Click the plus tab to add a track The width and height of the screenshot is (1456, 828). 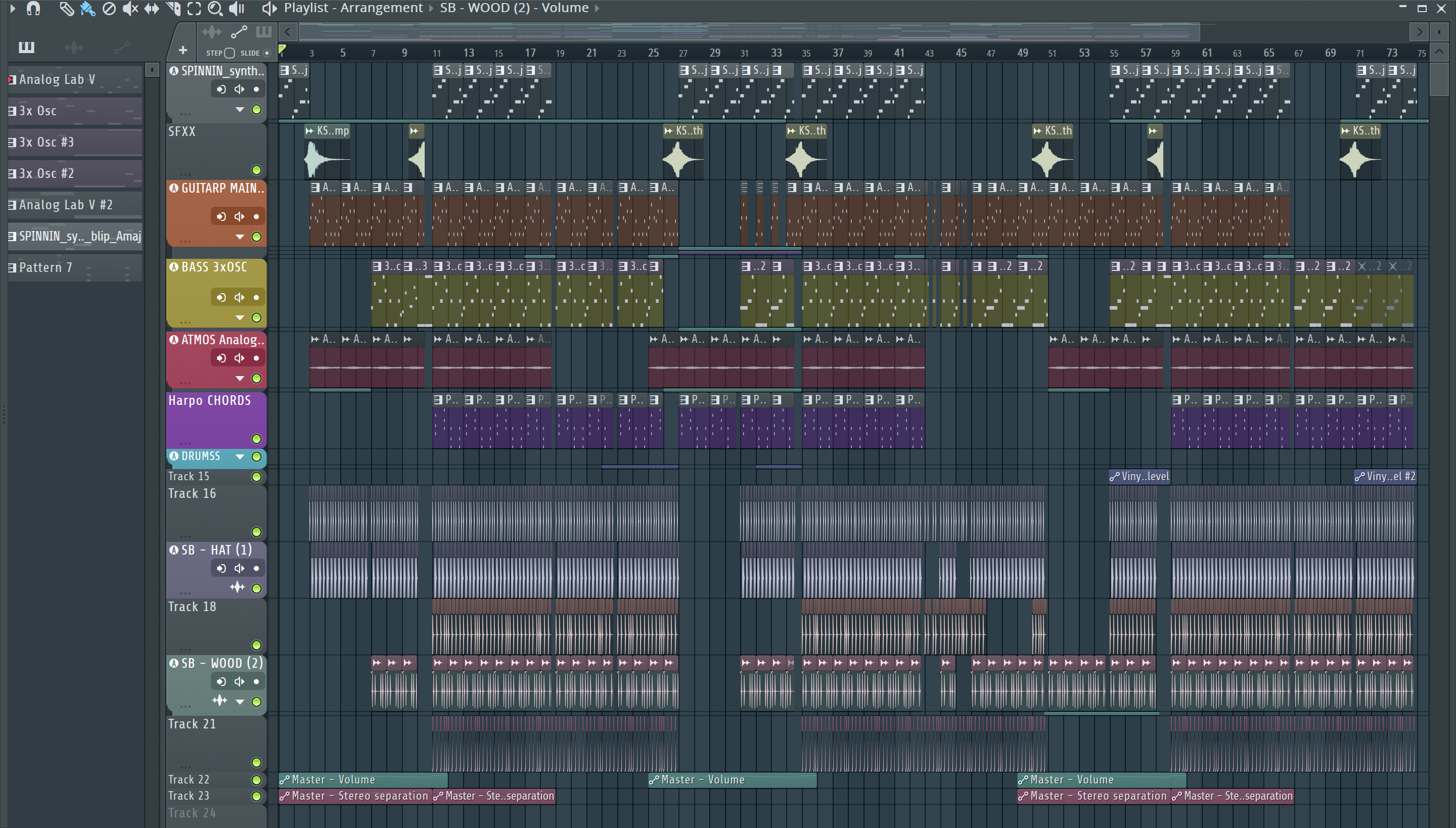pyautogui.click(x=183, y=50)
